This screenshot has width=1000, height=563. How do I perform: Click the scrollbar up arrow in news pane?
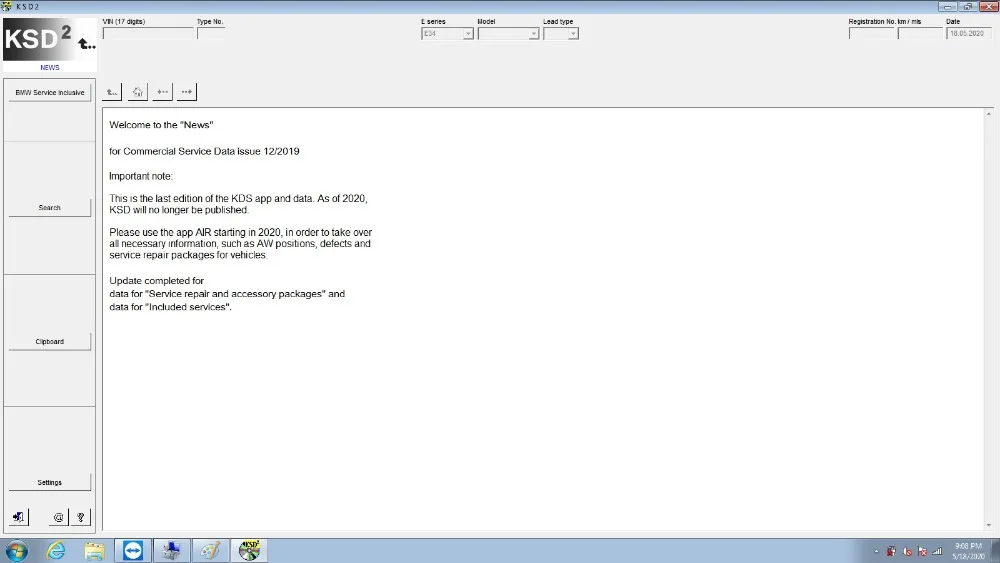[x=989, y=114]
